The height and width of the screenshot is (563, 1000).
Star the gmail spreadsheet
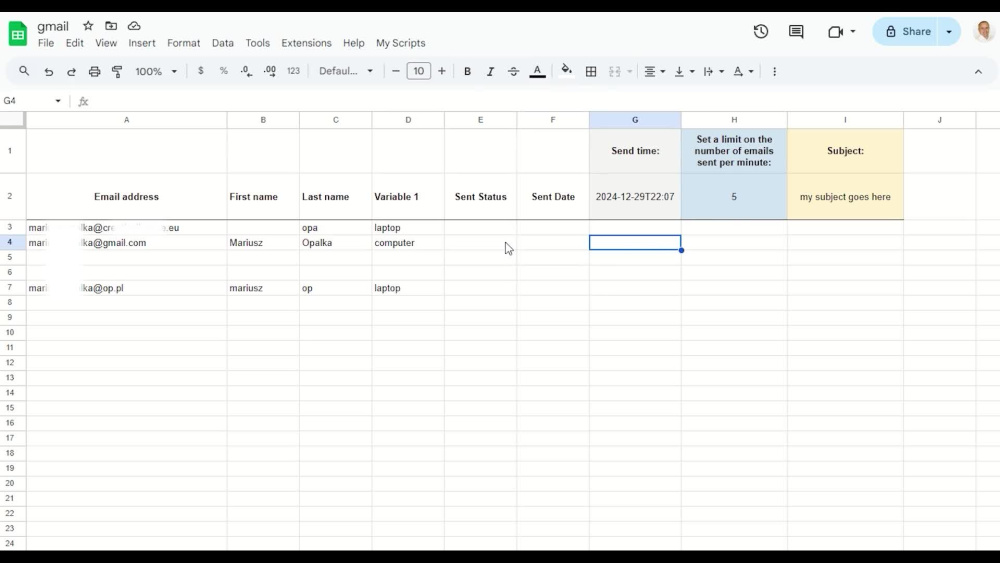coord(88,26)
